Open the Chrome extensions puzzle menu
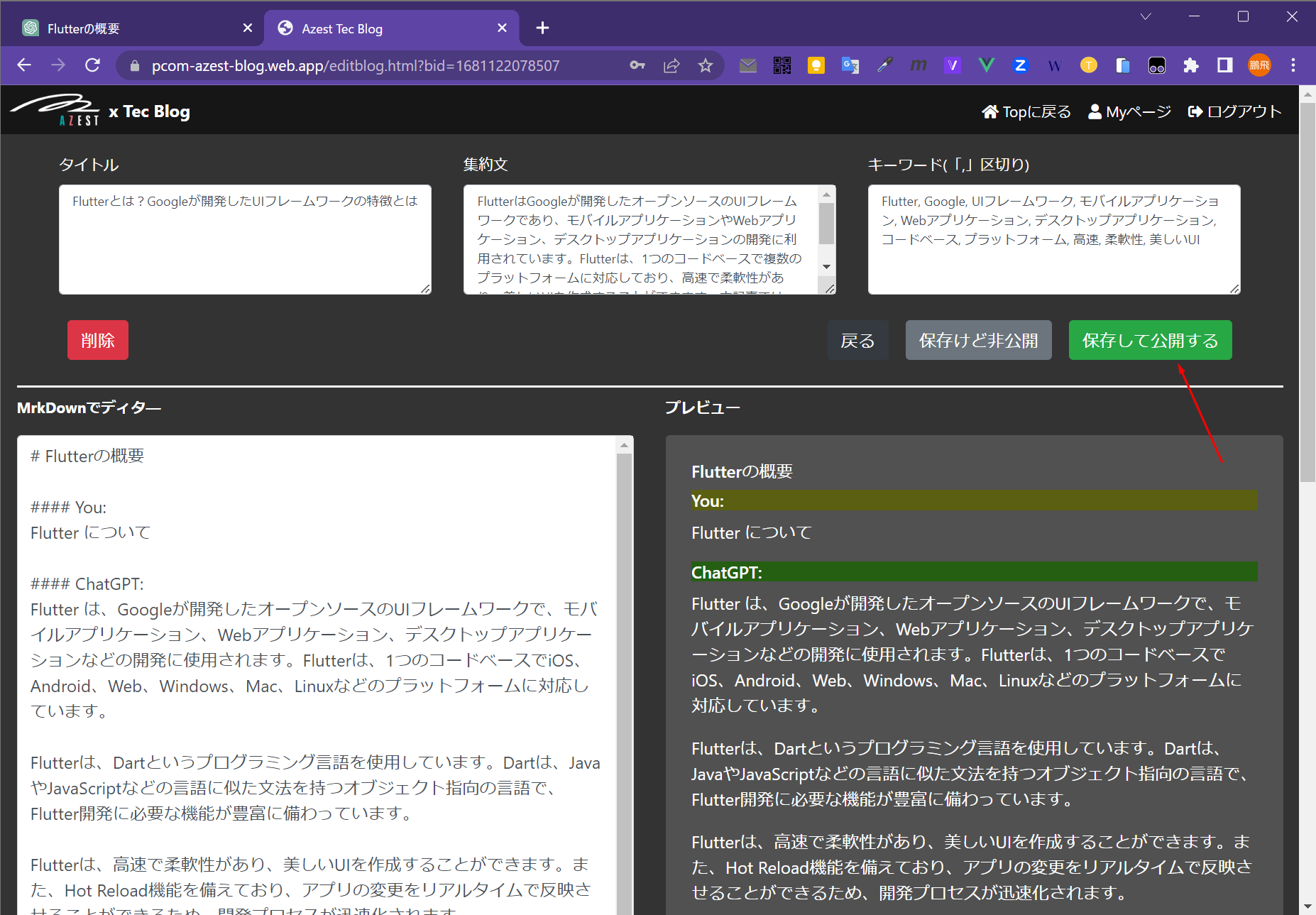 (x=1190, y=66)
